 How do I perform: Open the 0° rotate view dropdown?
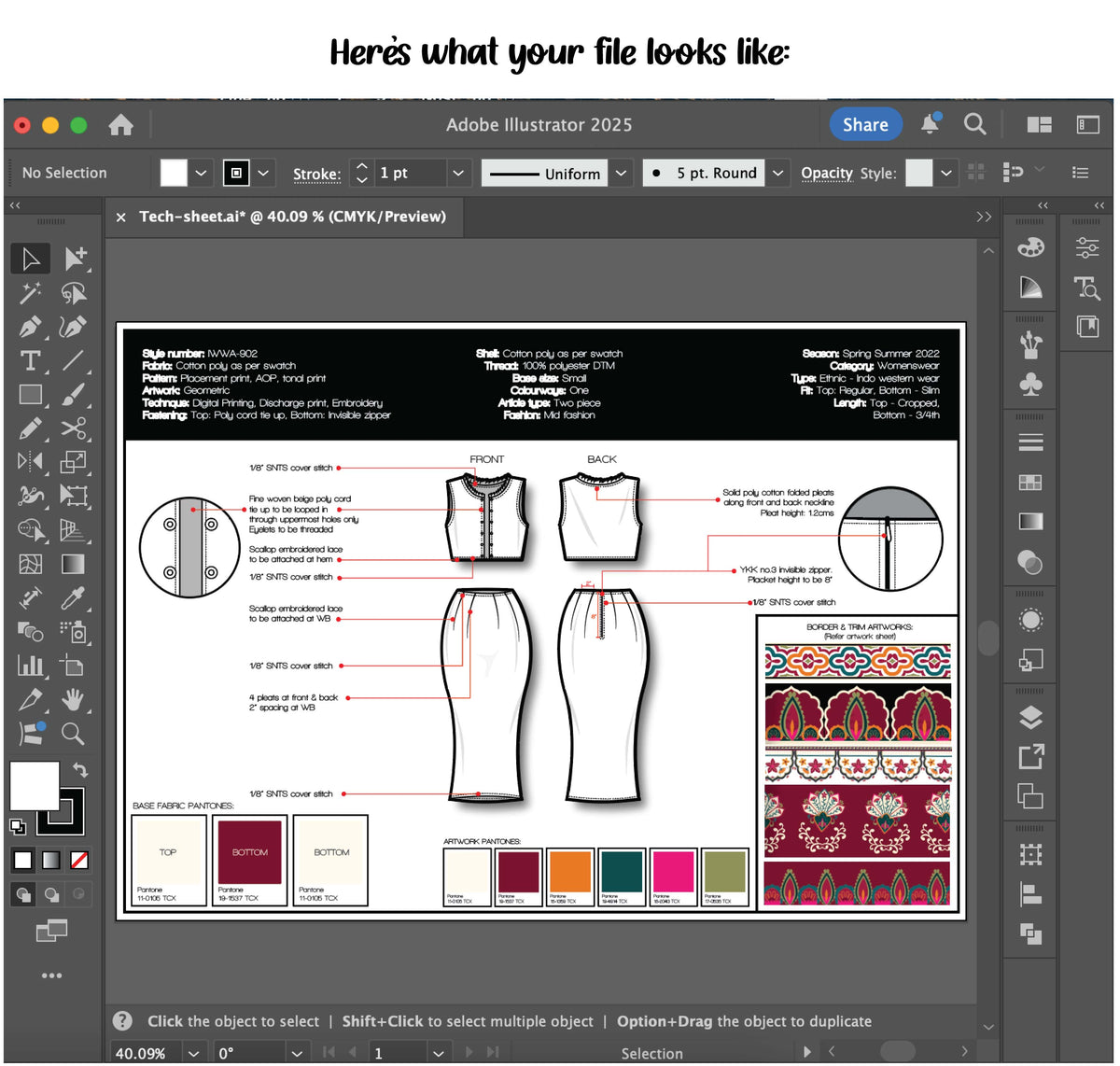point(297,1053)
